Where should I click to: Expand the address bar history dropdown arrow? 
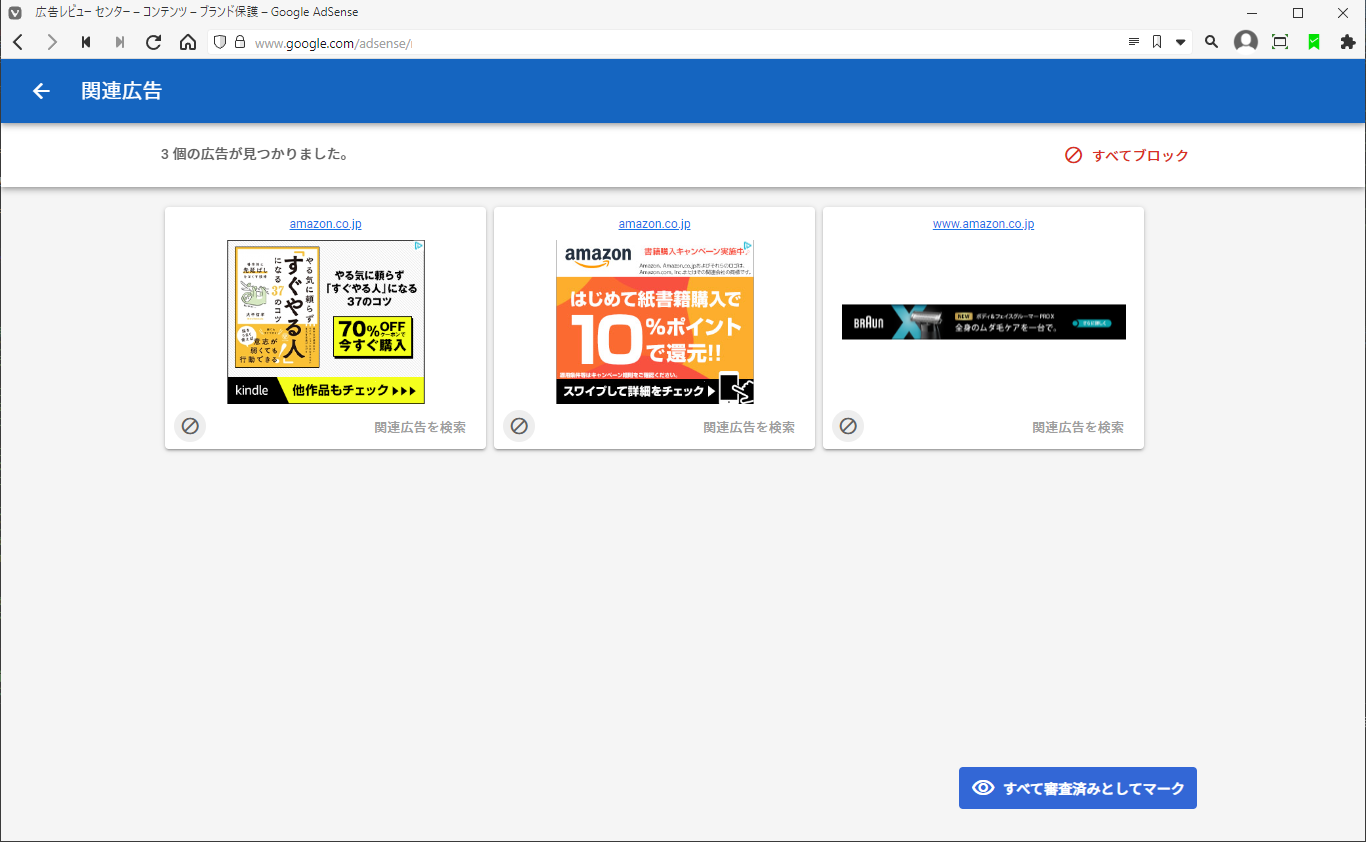pyautogui.click(x=1180, y=43)
